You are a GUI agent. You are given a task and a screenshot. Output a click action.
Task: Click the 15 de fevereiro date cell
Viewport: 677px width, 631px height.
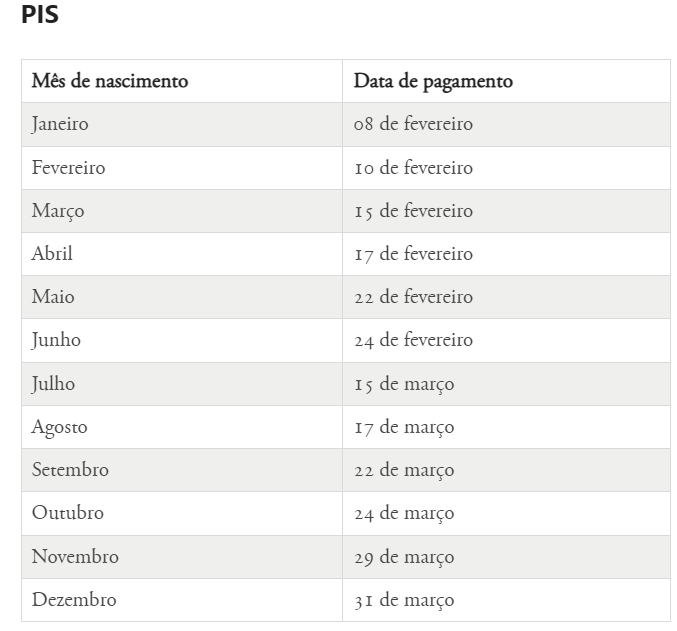[506, 211]
